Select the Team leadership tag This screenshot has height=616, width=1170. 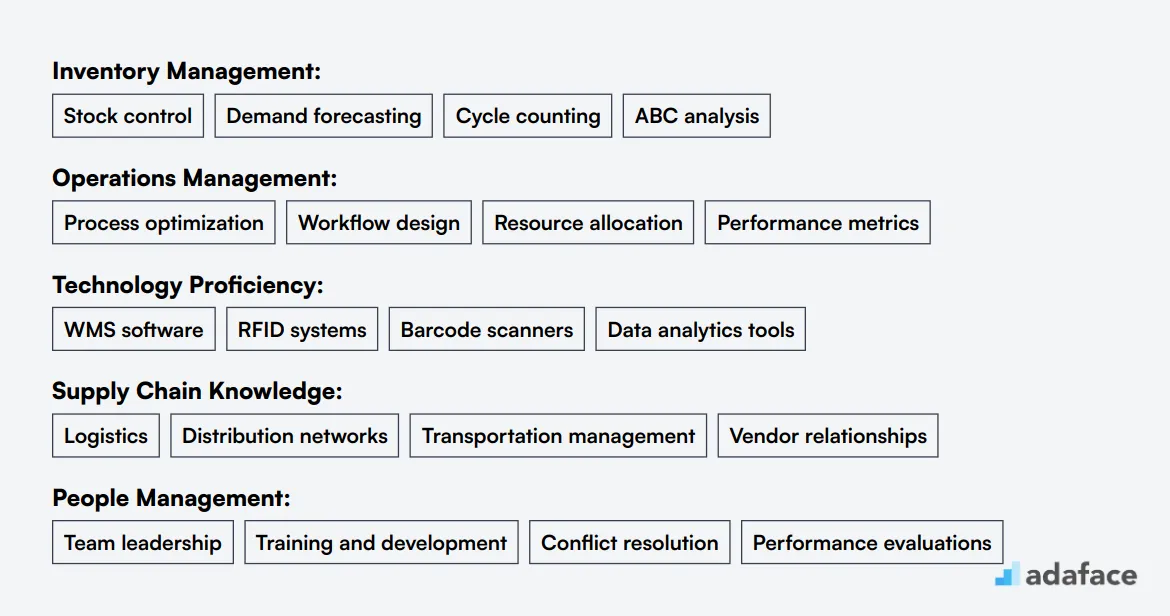pyautogui.click(x=143, y=542)
